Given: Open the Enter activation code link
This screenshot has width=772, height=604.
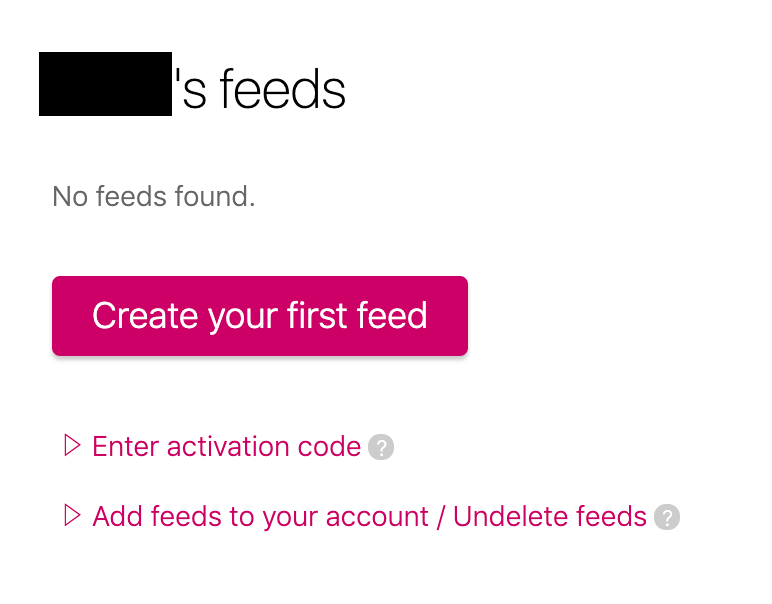Looking at the screenshot, I should (x=226, y=446).
